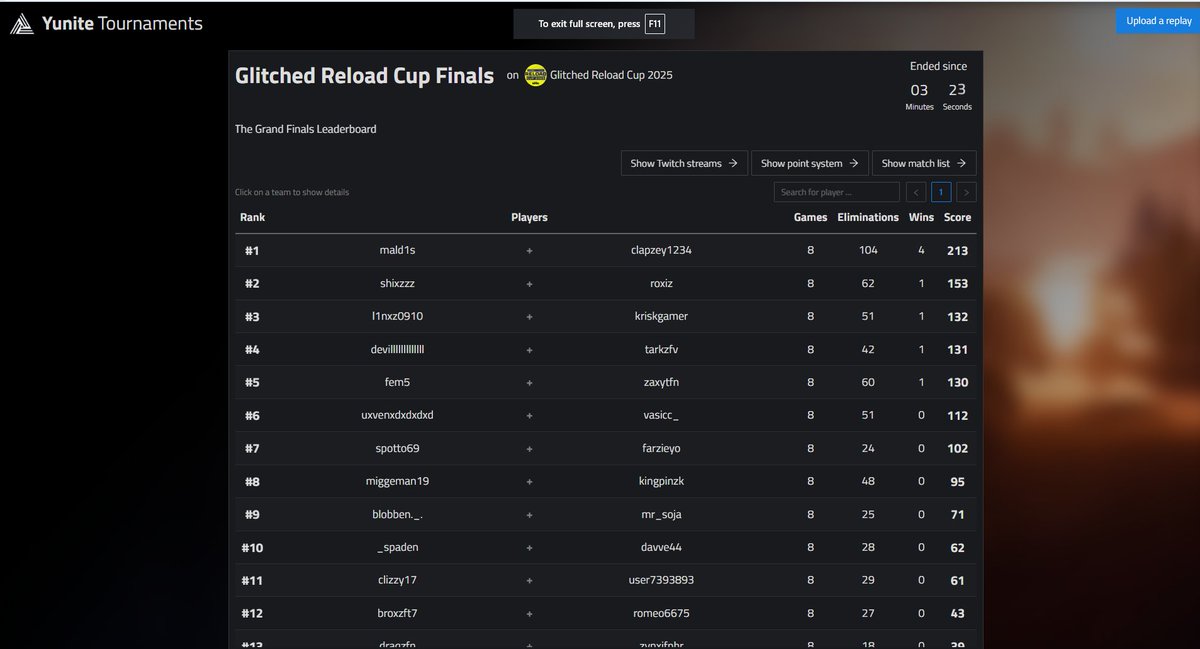Click player name zaxytfn
This screenshot has width=1200, height=649.
click(661, 382)
